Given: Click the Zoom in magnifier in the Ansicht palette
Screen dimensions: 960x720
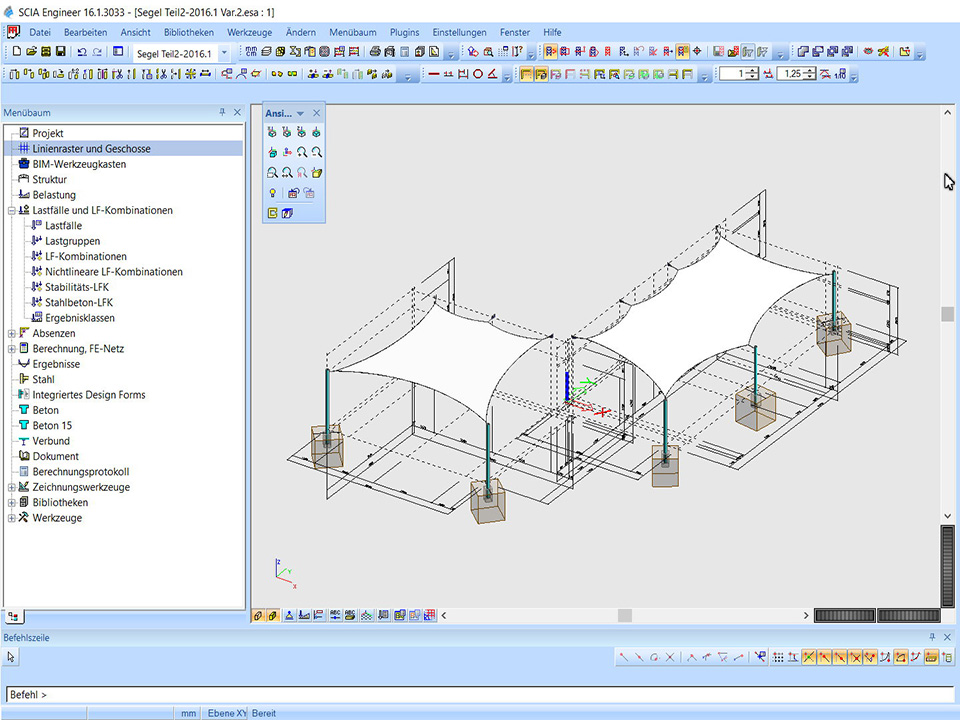Looking at the screenshot, I should 301,152.
